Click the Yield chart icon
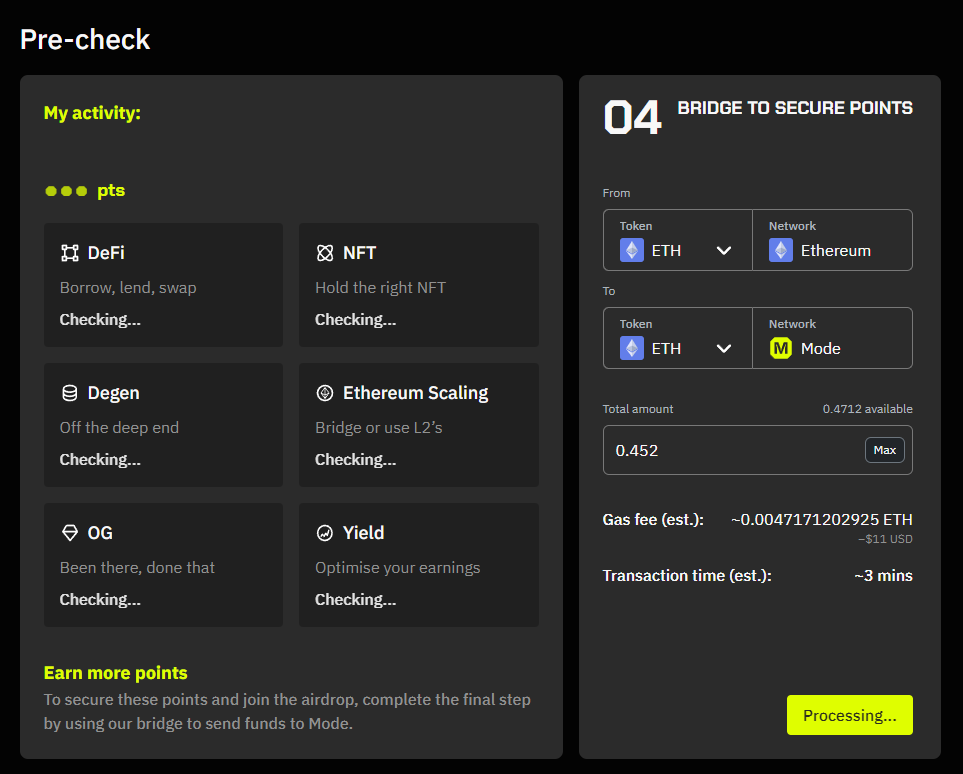Viewport: 963px width, 774px height. click(325, 533)
